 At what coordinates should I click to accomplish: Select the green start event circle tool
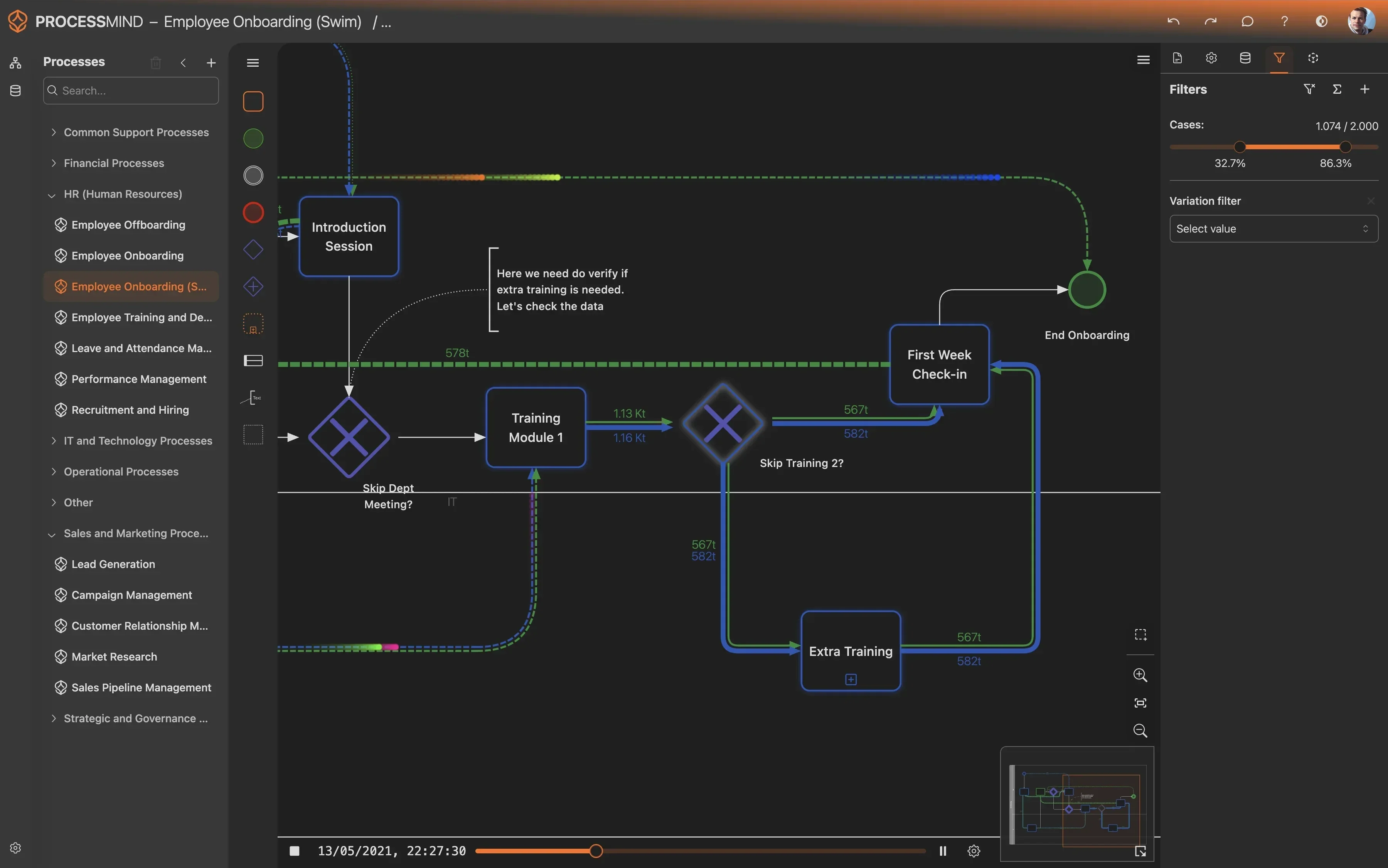[x=253, y=138]
